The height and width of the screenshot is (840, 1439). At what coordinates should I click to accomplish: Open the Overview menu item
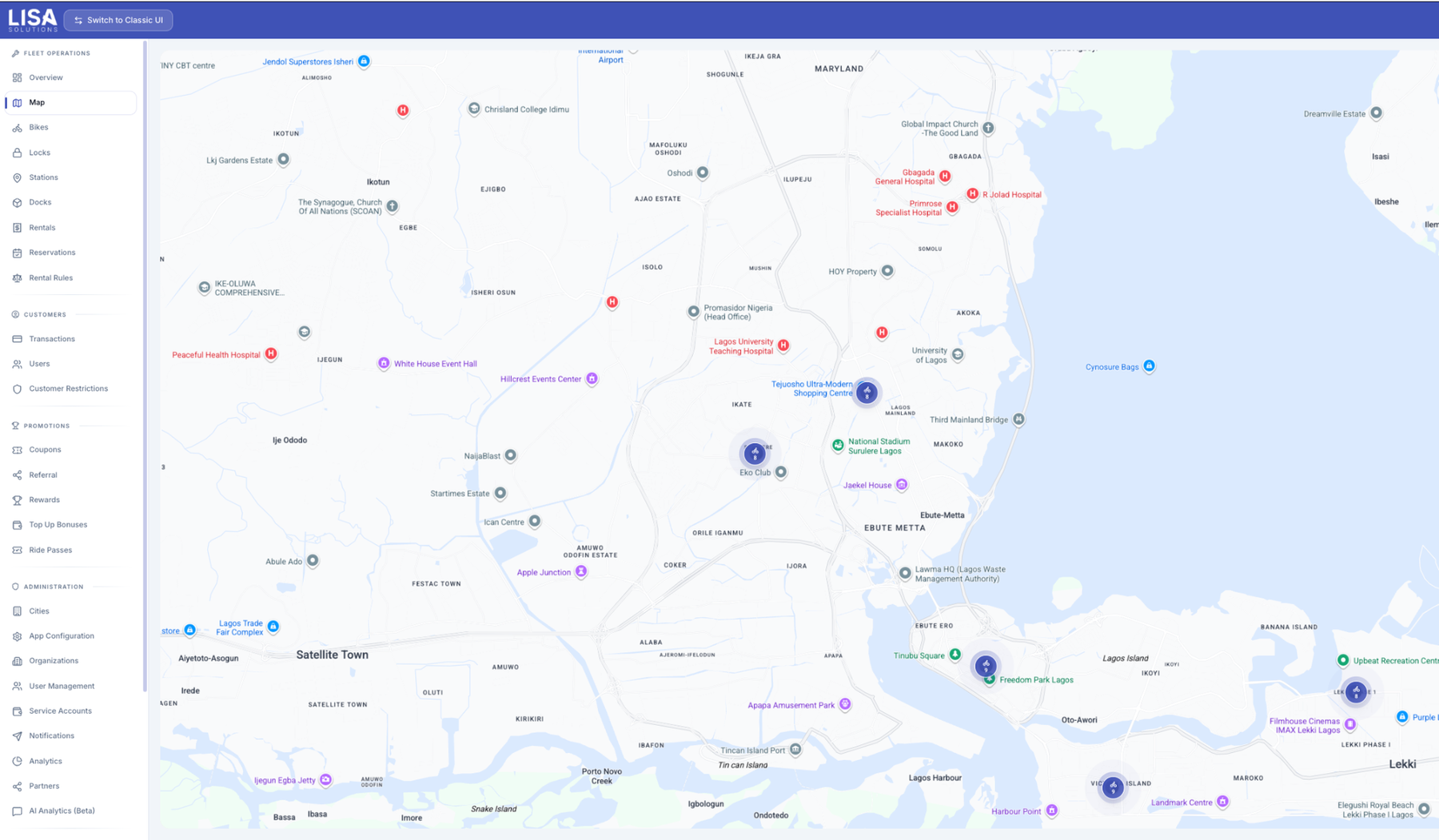70,78
